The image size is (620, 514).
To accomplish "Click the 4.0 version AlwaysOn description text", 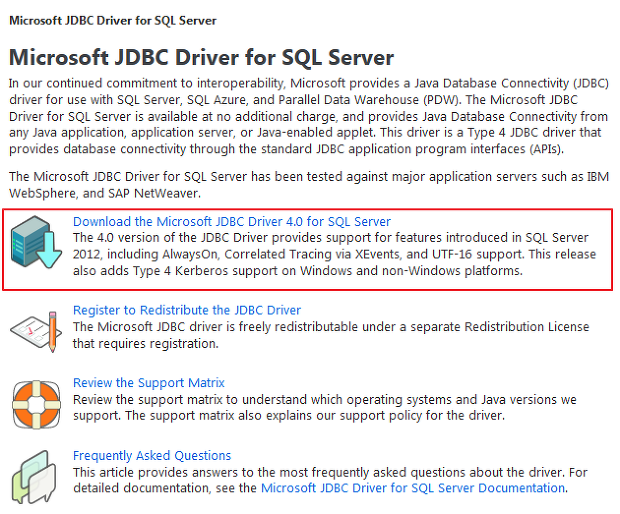I will tap(334, 254).
